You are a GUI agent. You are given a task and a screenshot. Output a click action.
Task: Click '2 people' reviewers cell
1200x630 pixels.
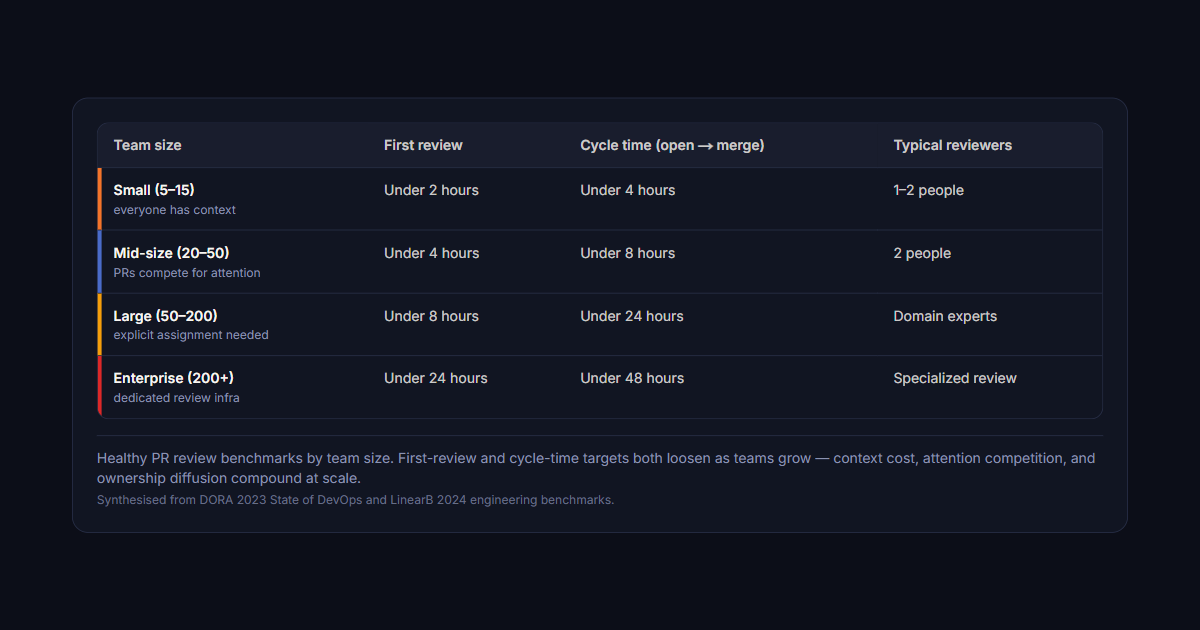[922, 253]
